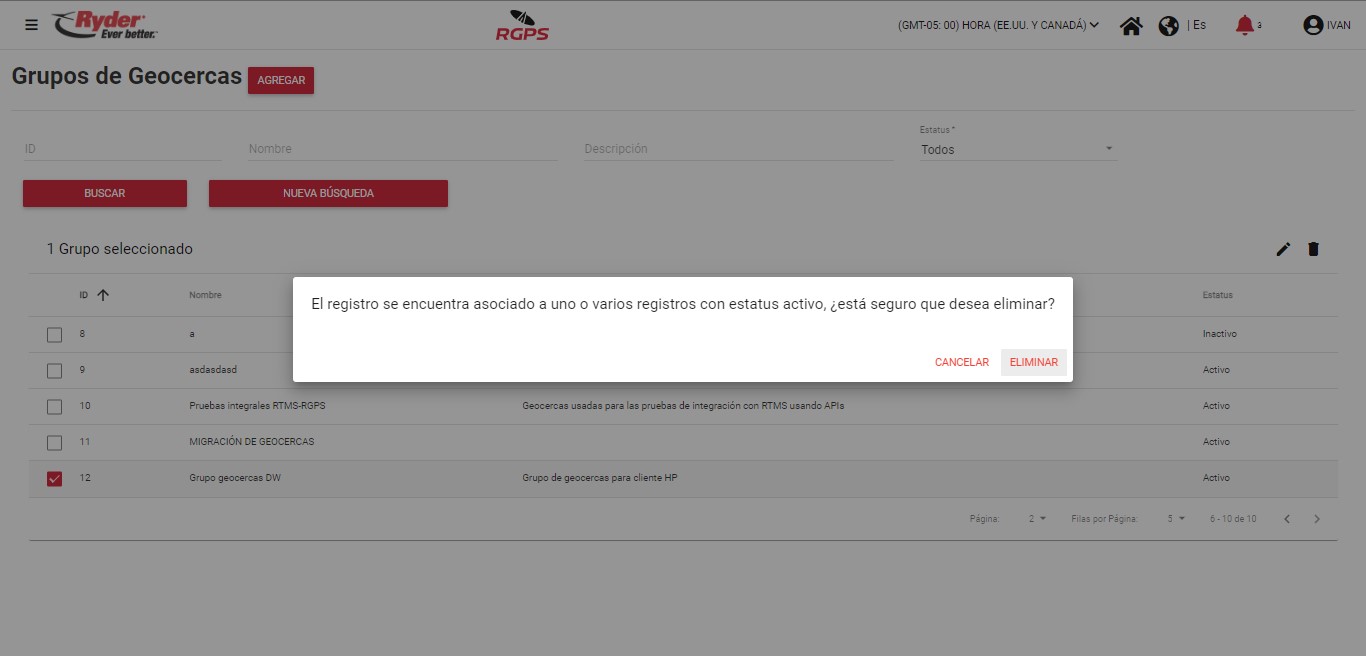Sort by ID using arrow icon
Viewport: 1366px width, 656px height.
tap(103, 295)
